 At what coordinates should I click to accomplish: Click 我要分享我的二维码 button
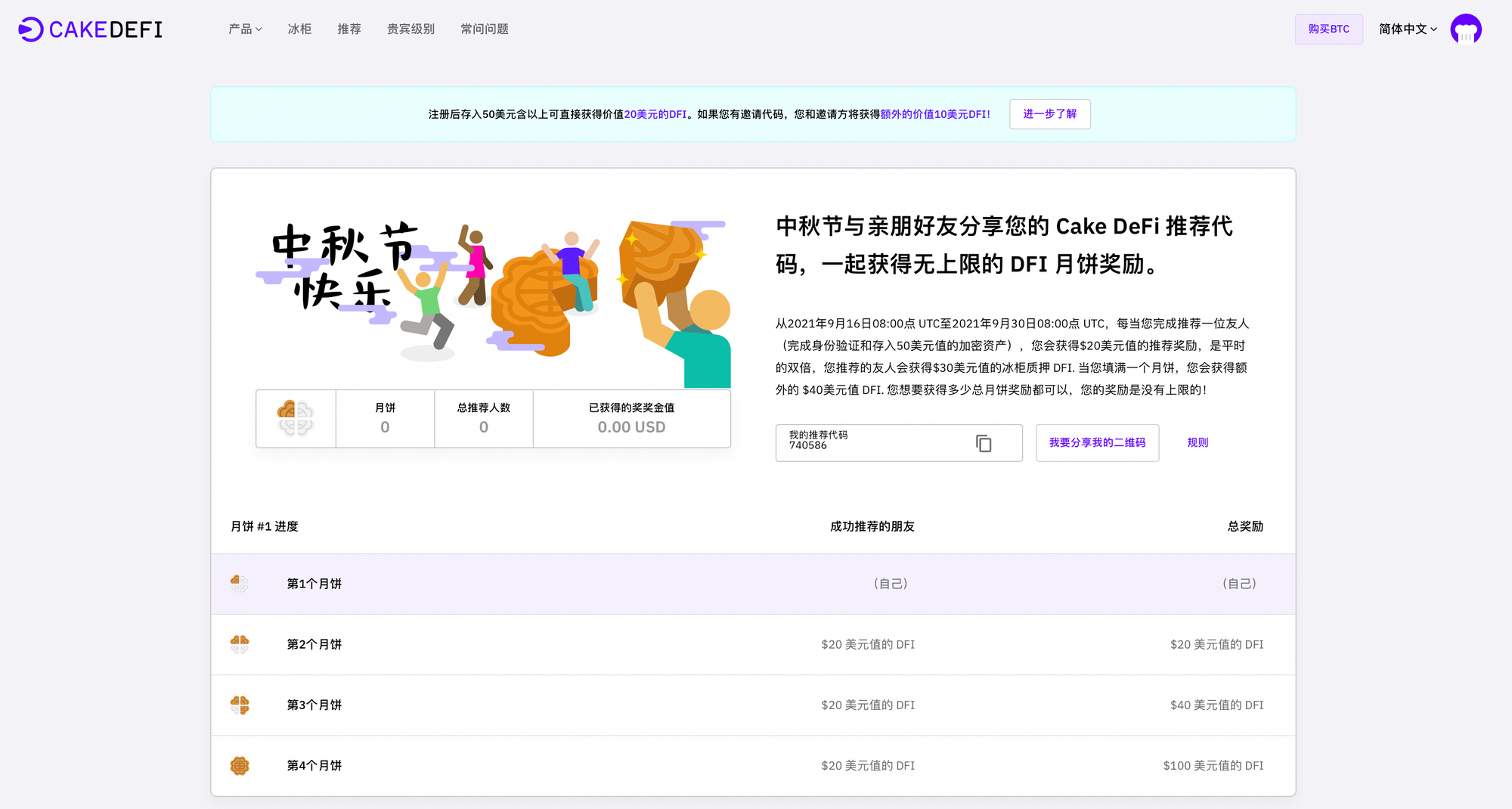point(1097,443)
